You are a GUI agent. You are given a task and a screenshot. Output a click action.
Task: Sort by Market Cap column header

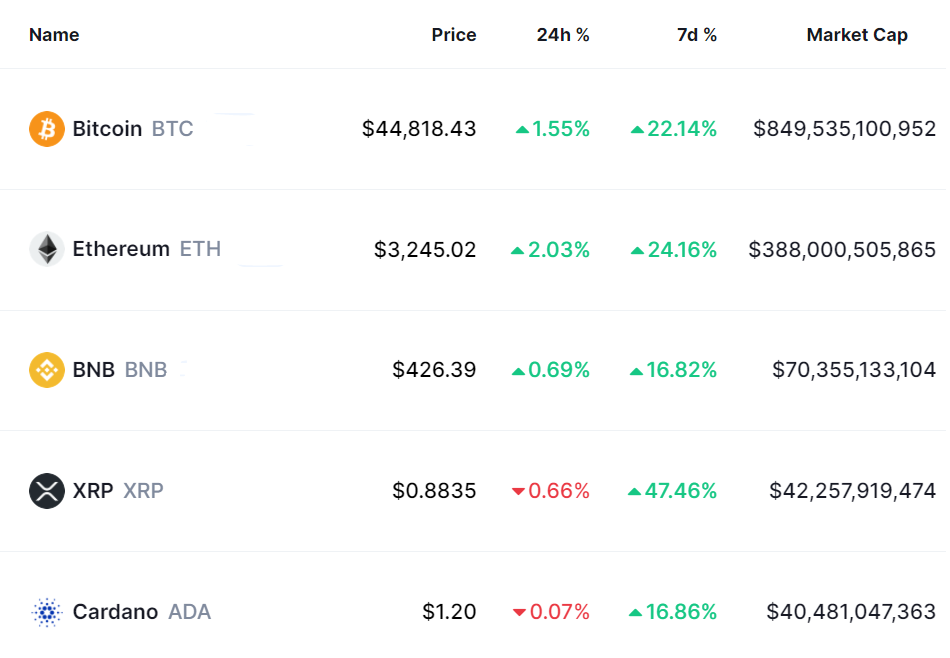(x=857, y=35)
